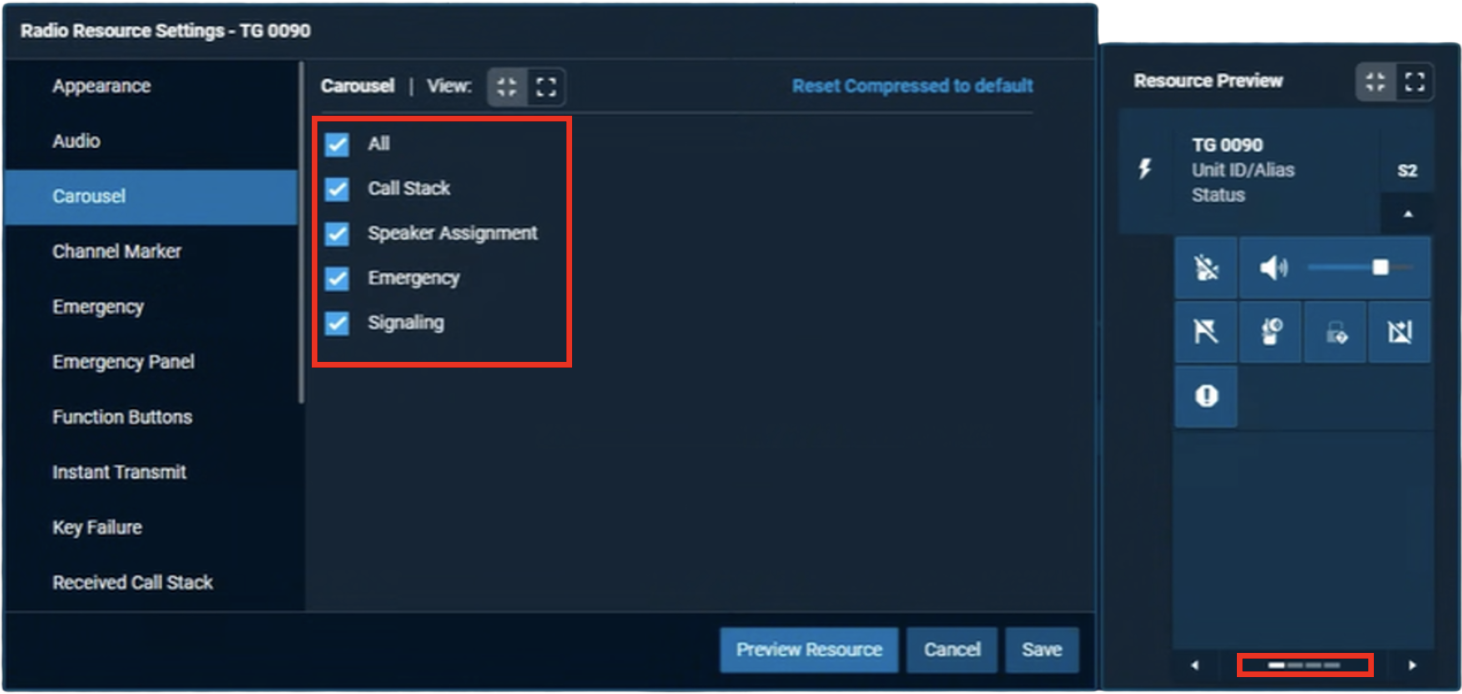Click the crossed-out flag channel marker icon
The image size is (1462, 694).
(1206, 332)
